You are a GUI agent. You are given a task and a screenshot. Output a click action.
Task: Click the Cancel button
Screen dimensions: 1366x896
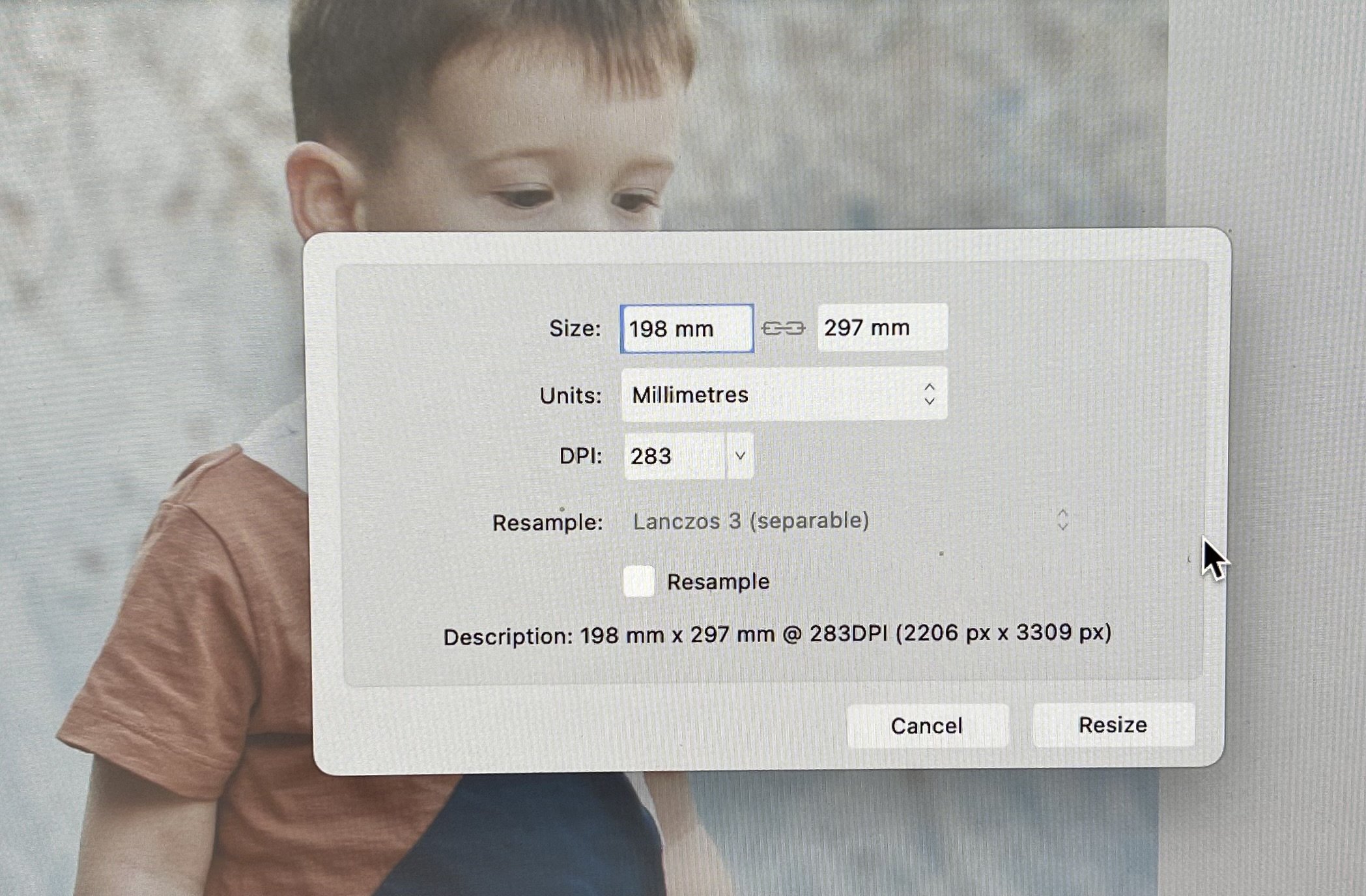tap(928, 725)
